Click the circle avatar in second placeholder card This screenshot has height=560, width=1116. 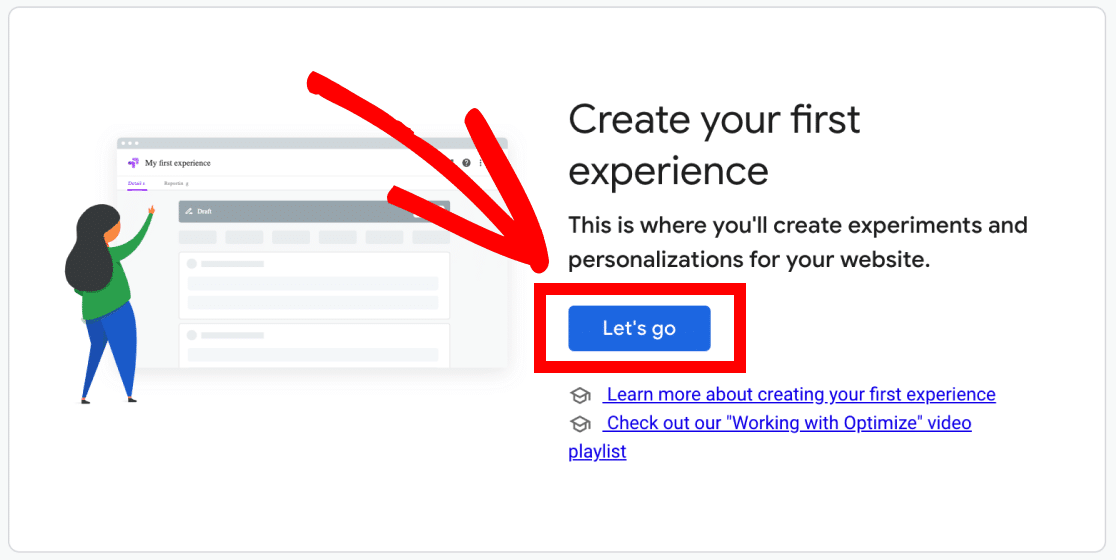tap(191, 335)
